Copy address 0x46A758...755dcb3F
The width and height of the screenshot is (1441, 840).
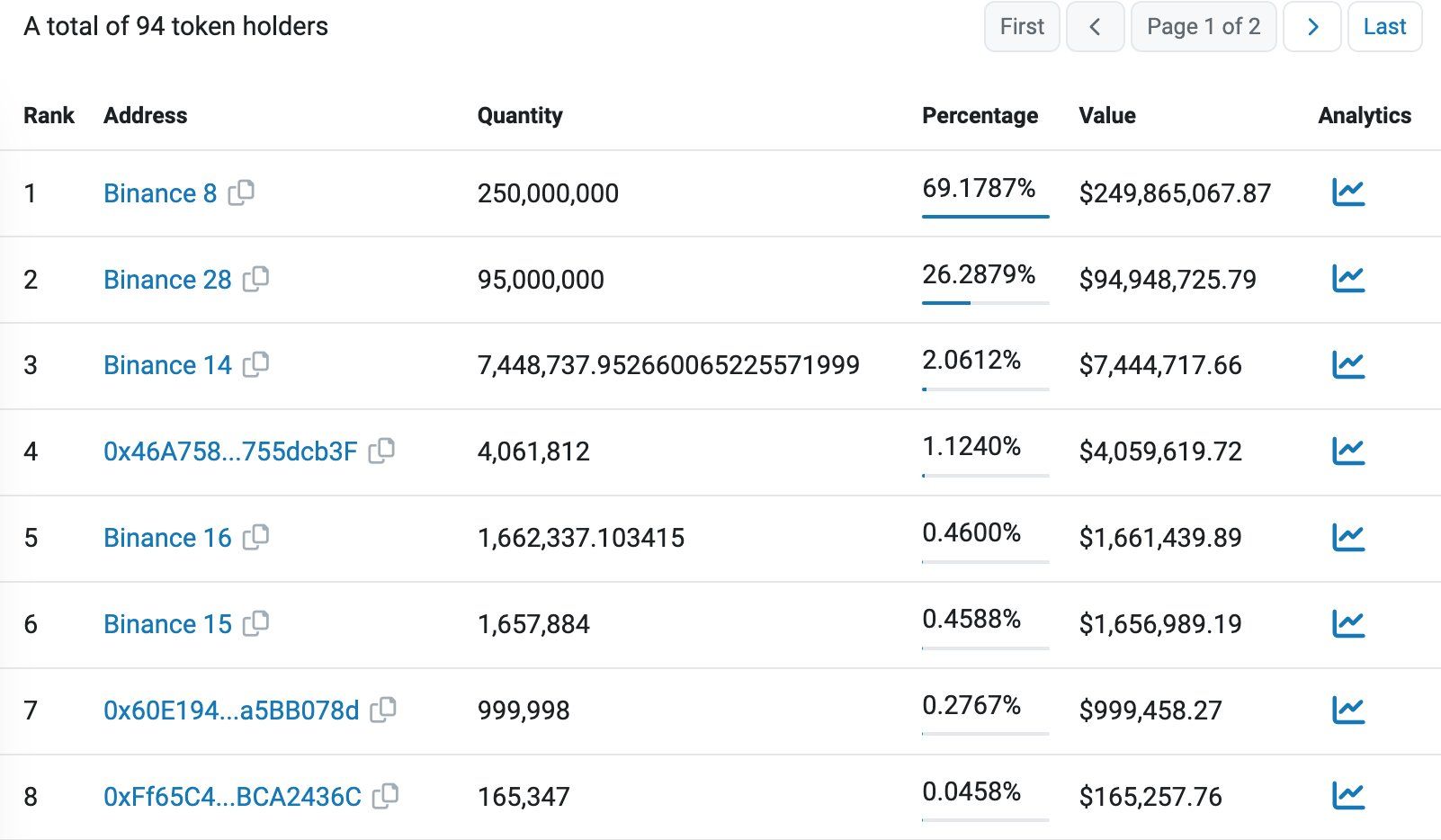click(x=381, y=451)
